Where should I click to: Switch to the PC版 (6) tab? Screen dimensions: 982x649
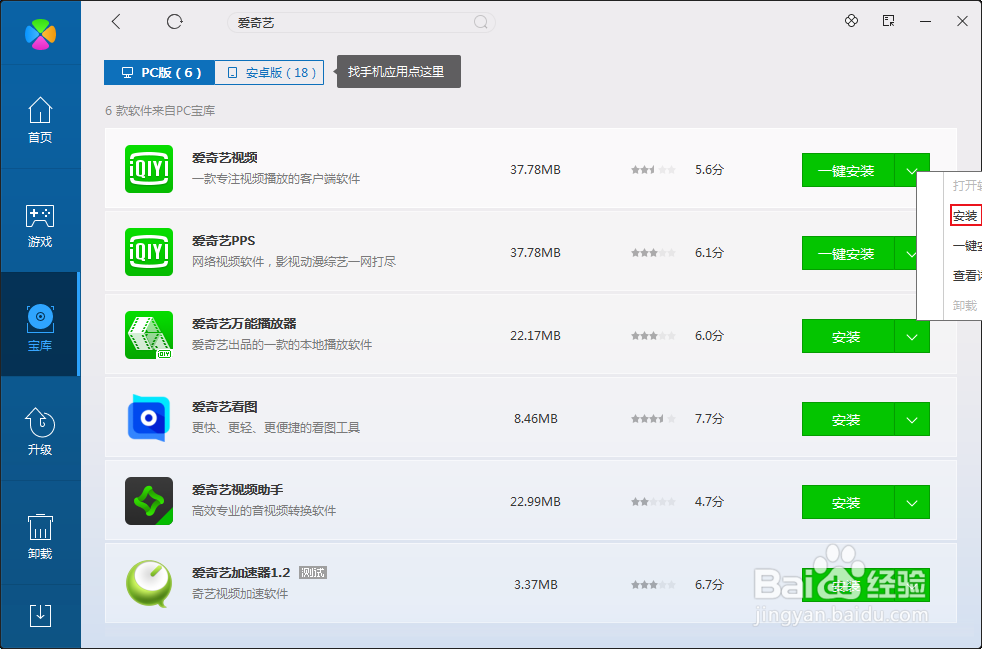click(160, 73)
